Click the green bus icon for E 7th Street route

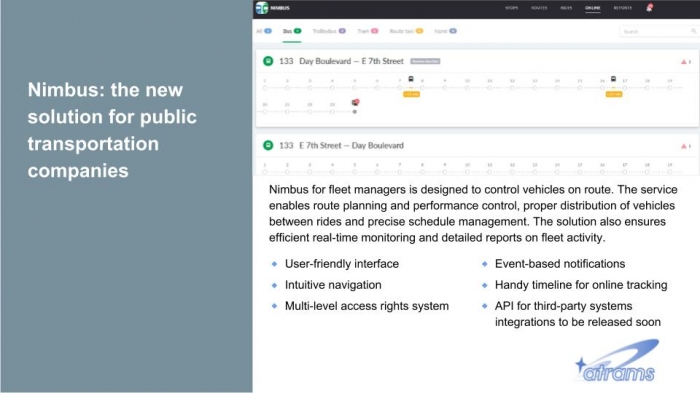(268, 145)
